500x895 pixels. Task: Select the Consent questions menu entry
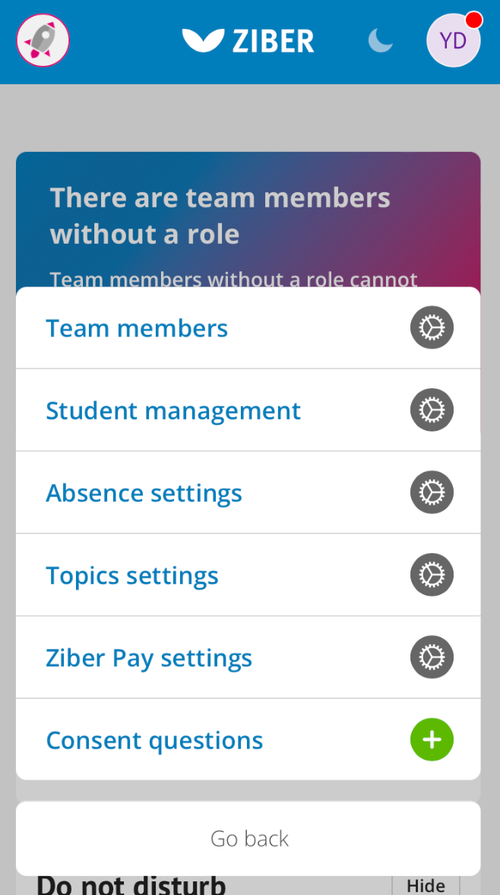pyautogui.click(x=248, y=739)
